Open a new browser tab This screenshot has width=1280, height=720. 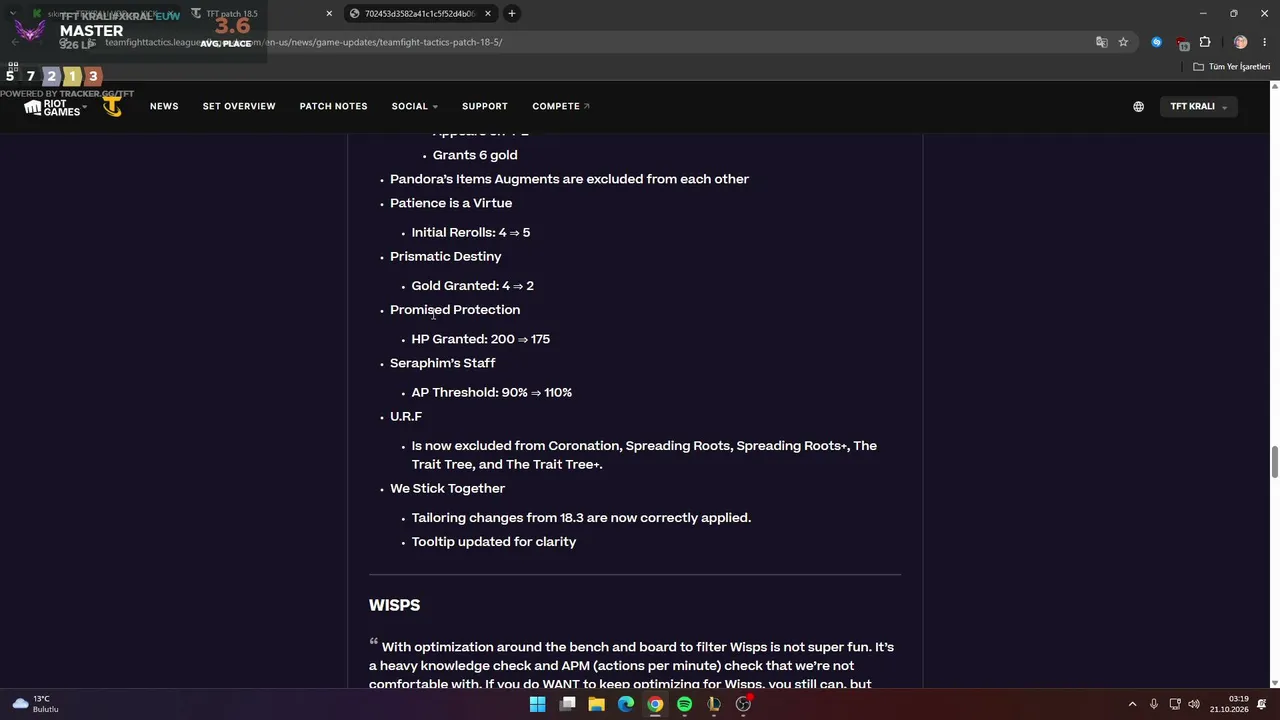click(511, 13)
